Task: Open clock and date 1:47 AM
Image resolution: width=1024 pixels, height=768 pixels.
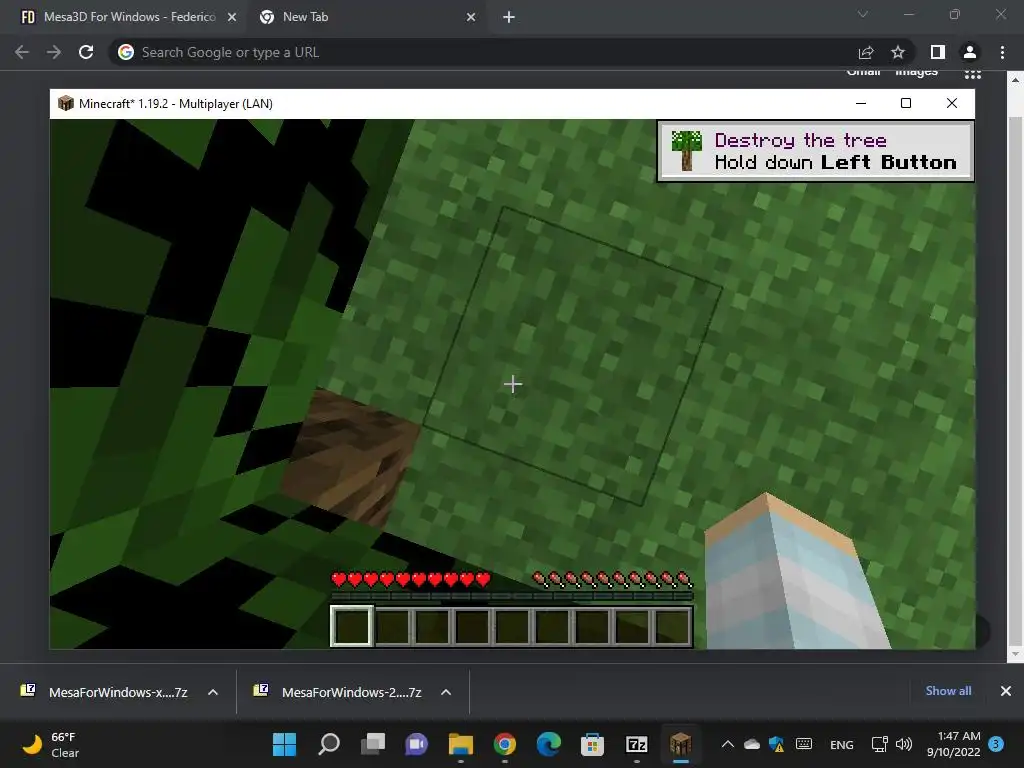Action: click(954, 744)
